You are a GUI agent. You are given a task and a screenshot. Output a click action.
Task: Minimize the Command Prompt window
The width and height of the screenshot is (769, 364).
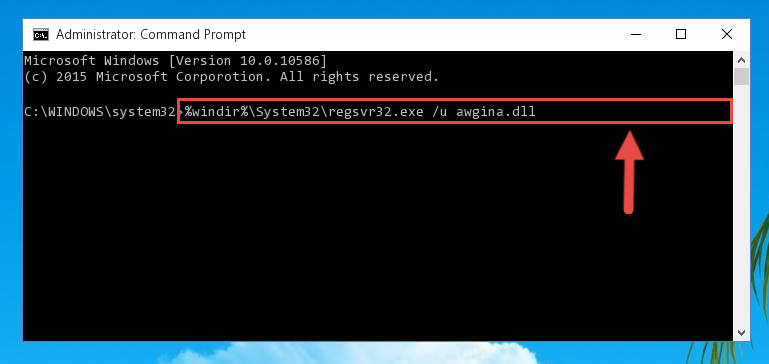point(636,34)
